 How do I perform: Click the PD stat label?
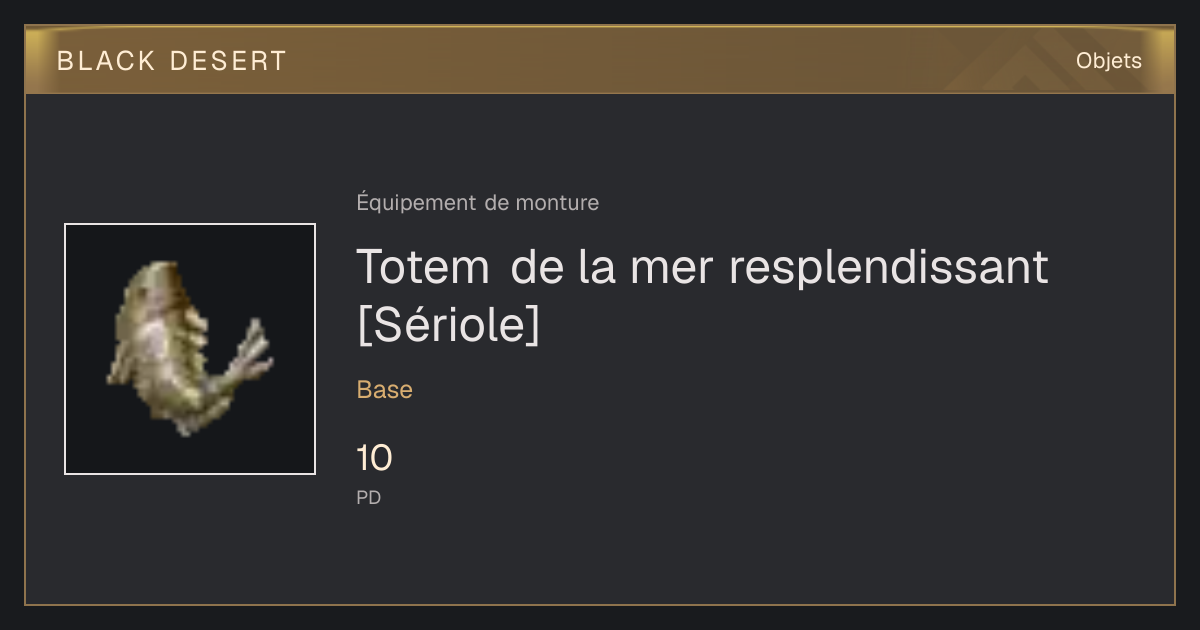point(369,497)
